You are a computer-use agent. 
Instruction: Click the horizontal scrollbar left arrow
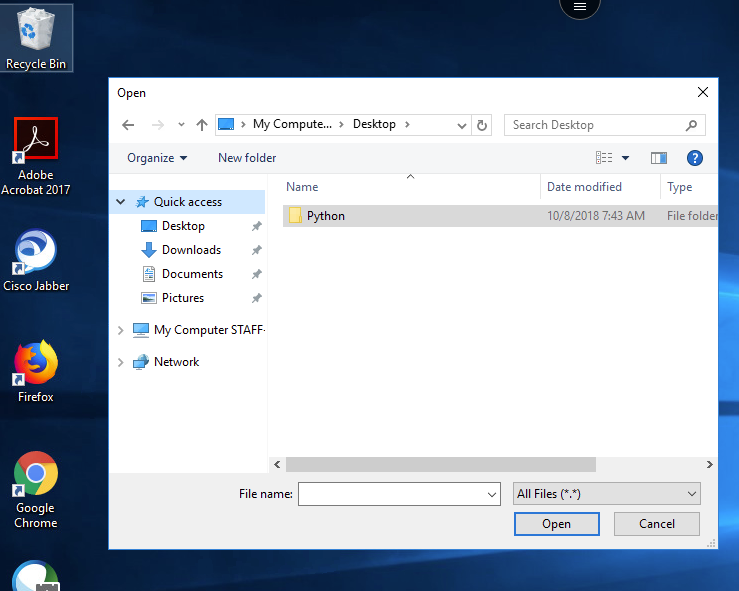(x=278, y=465)
